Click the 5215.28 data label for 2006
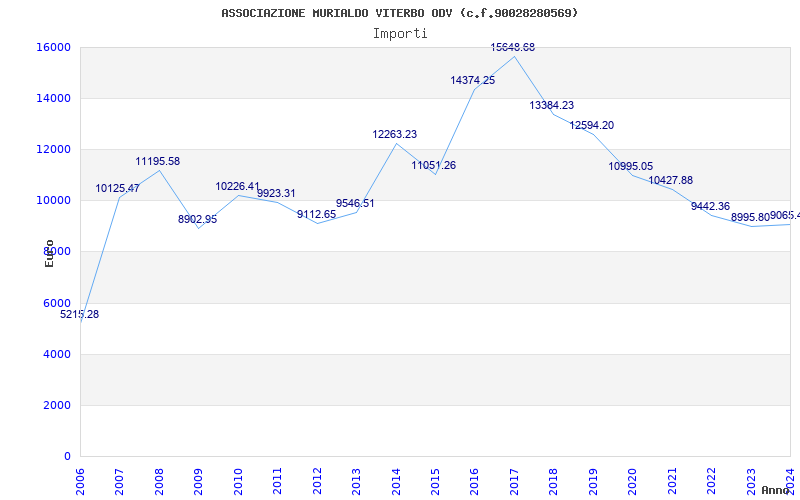The image size is (800, 500). [80, 314]
